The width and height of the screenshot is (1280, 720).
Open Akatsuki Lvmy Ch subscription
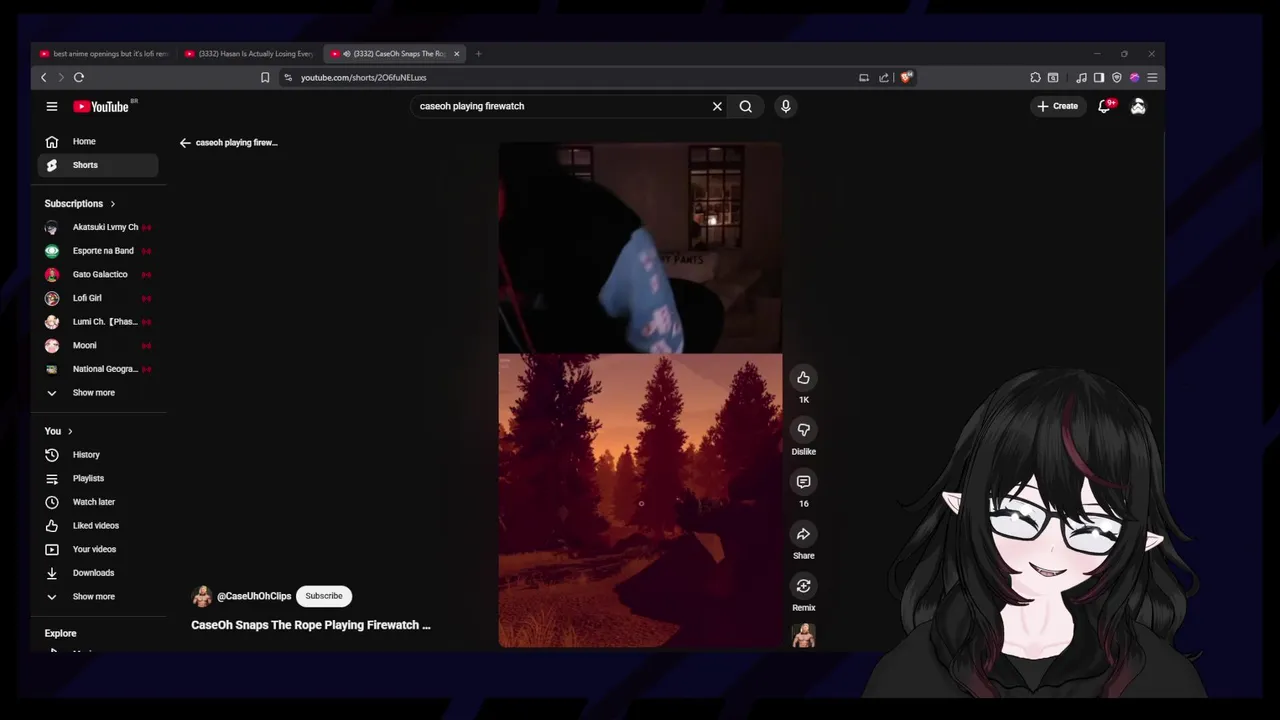[98, 228]
